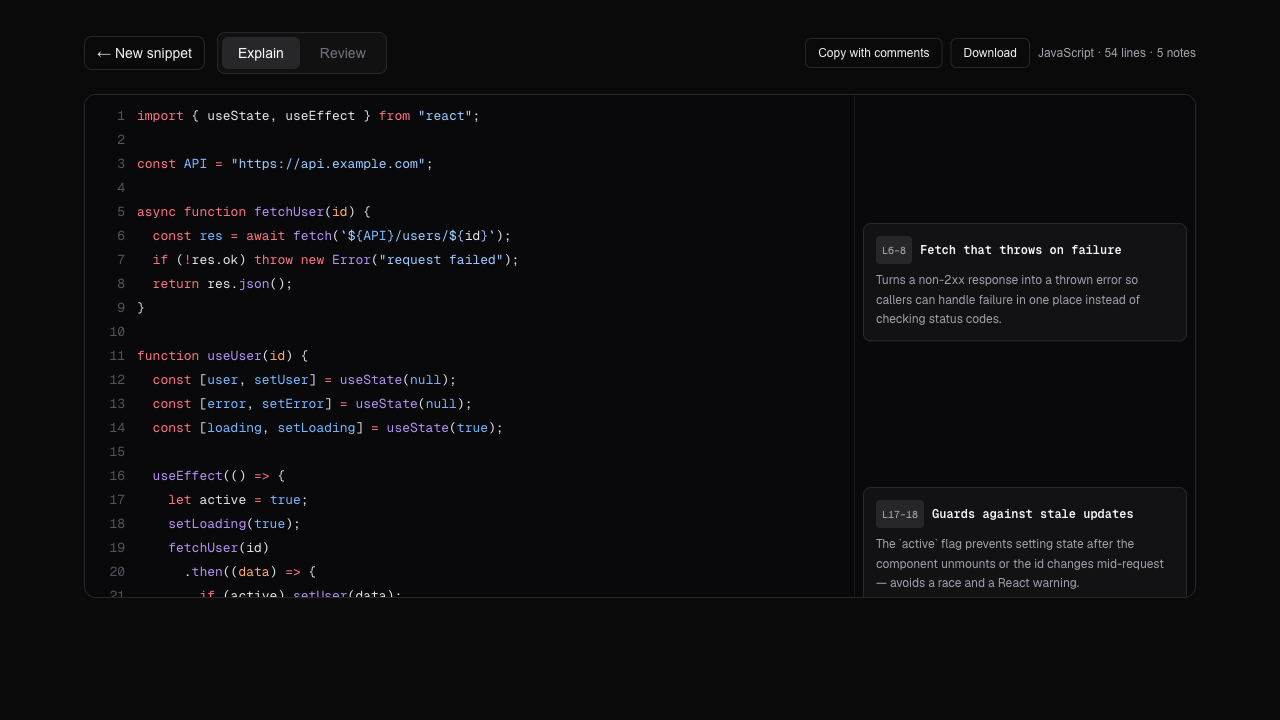Click the 'active flag prevents' note description
Image resolution: width=1280 pixels, height=720 pixels.
[1020, 564]
